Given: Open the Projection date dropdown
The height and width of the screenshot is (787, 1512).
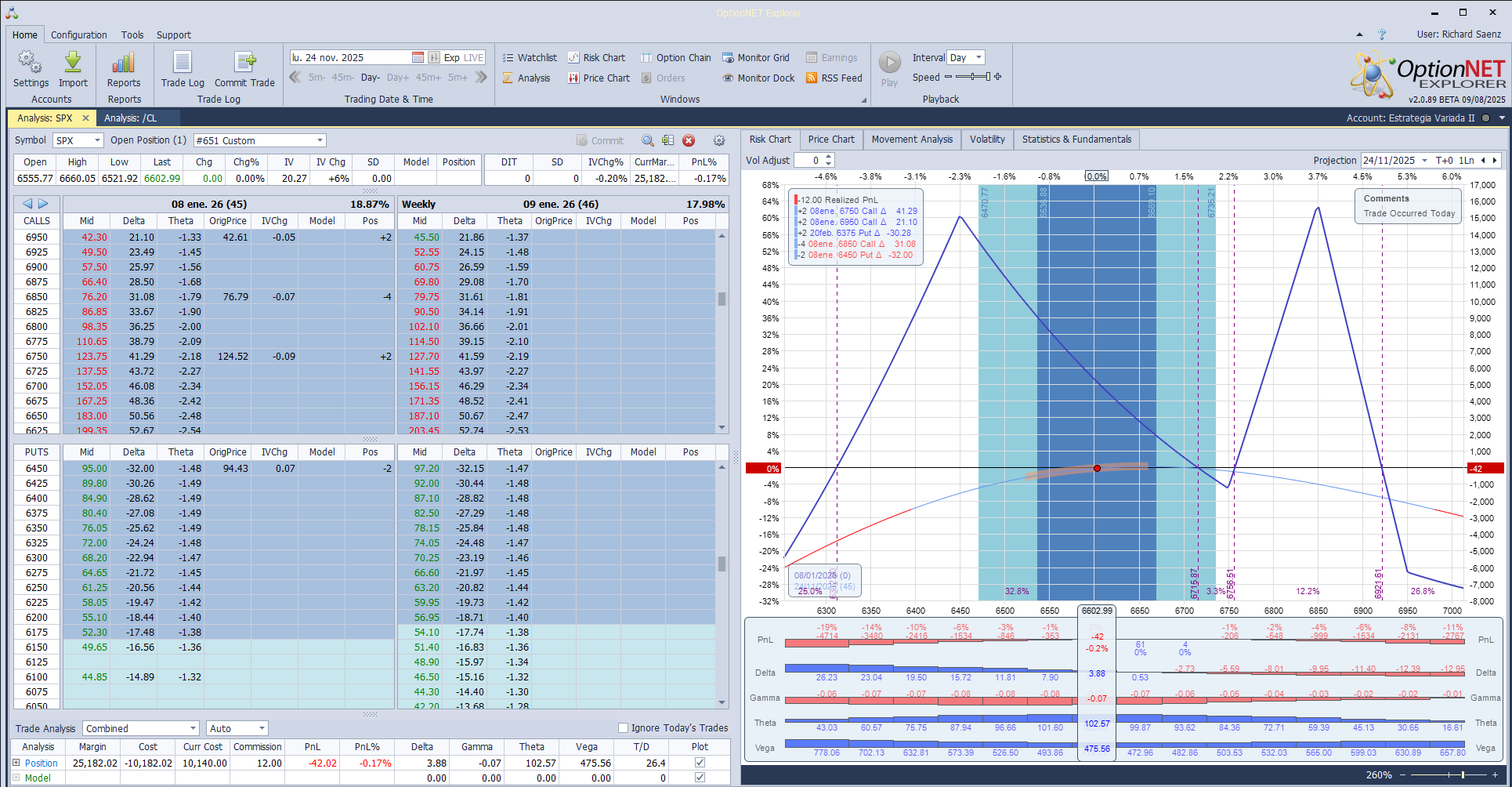Looking at the screenshot, I should (1424, 160).
